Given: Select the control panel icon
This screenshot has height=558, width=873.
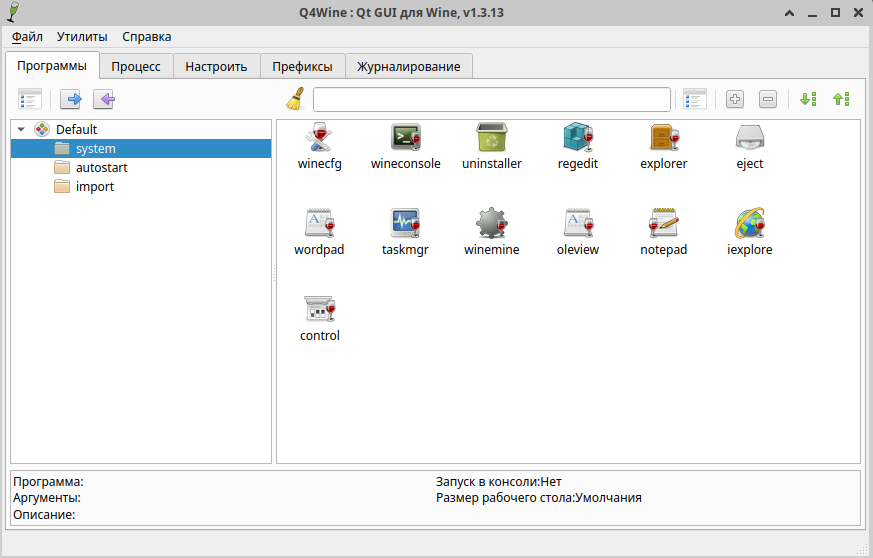Looking at the screenshot, I should tap(320, 309).
